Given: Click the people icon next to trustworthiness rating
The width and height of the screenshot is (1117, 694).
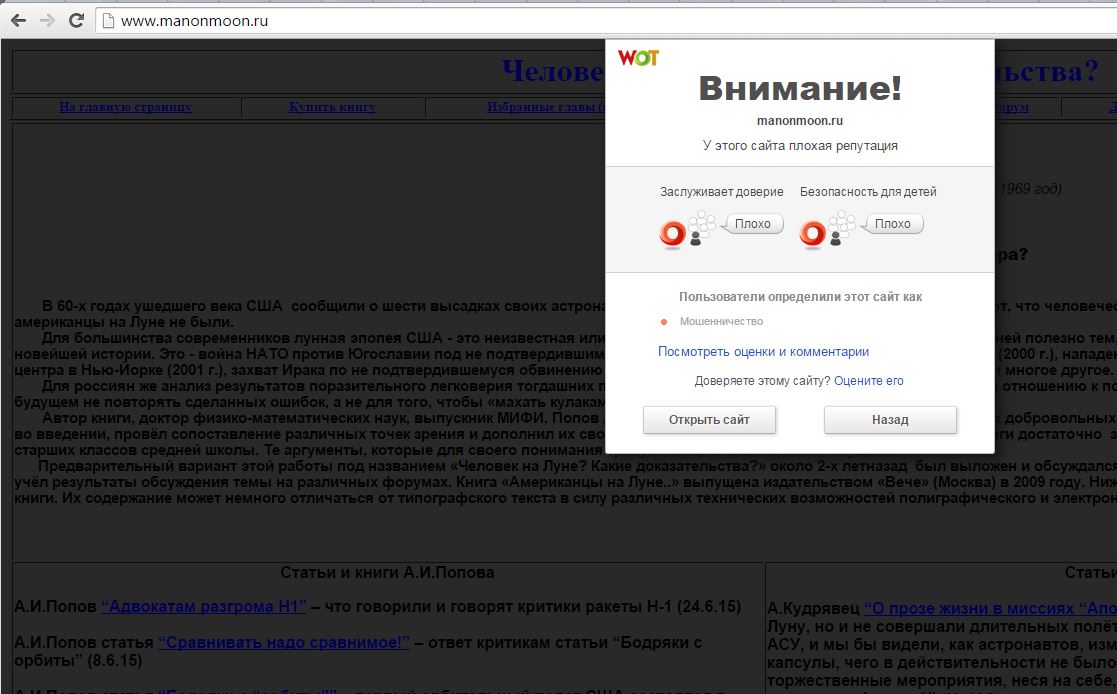Looking at the screenshot, I should 702,228.
